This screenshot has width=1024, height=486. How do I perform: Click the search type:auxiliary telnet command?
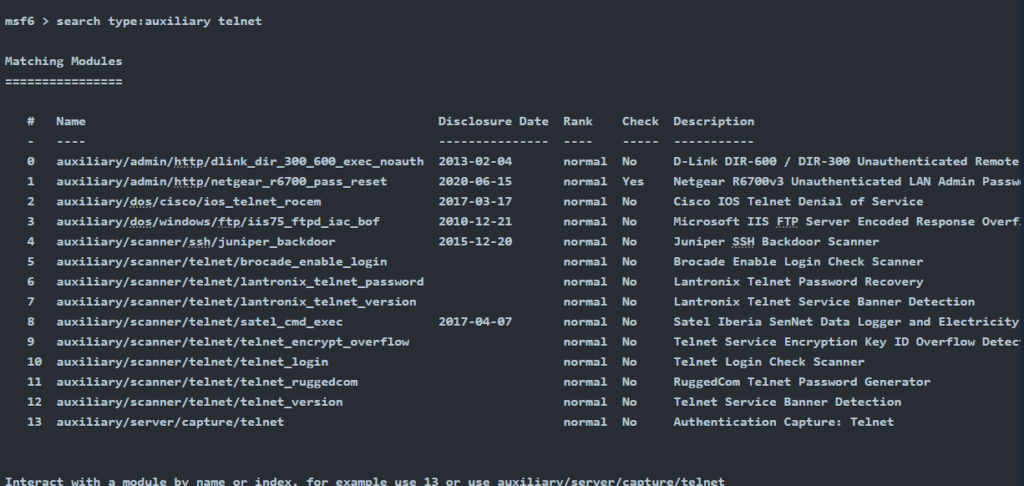tap(159, 21)
